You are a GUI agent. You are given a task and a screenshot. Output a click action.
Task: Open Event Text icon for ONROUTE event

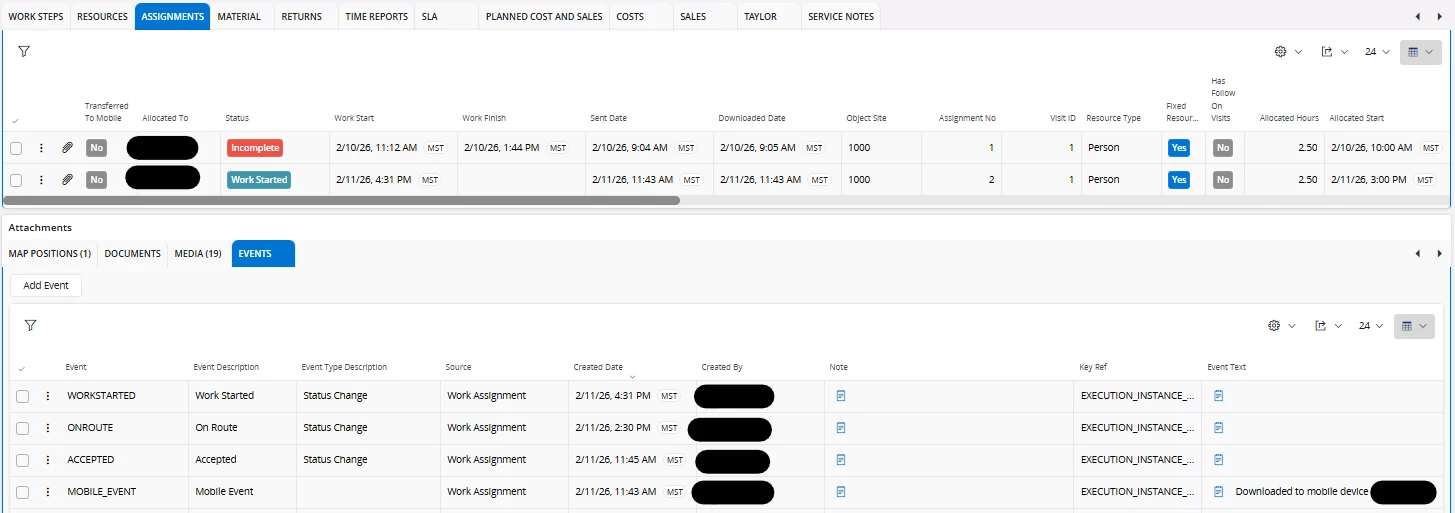click(x=1219, y=428)
